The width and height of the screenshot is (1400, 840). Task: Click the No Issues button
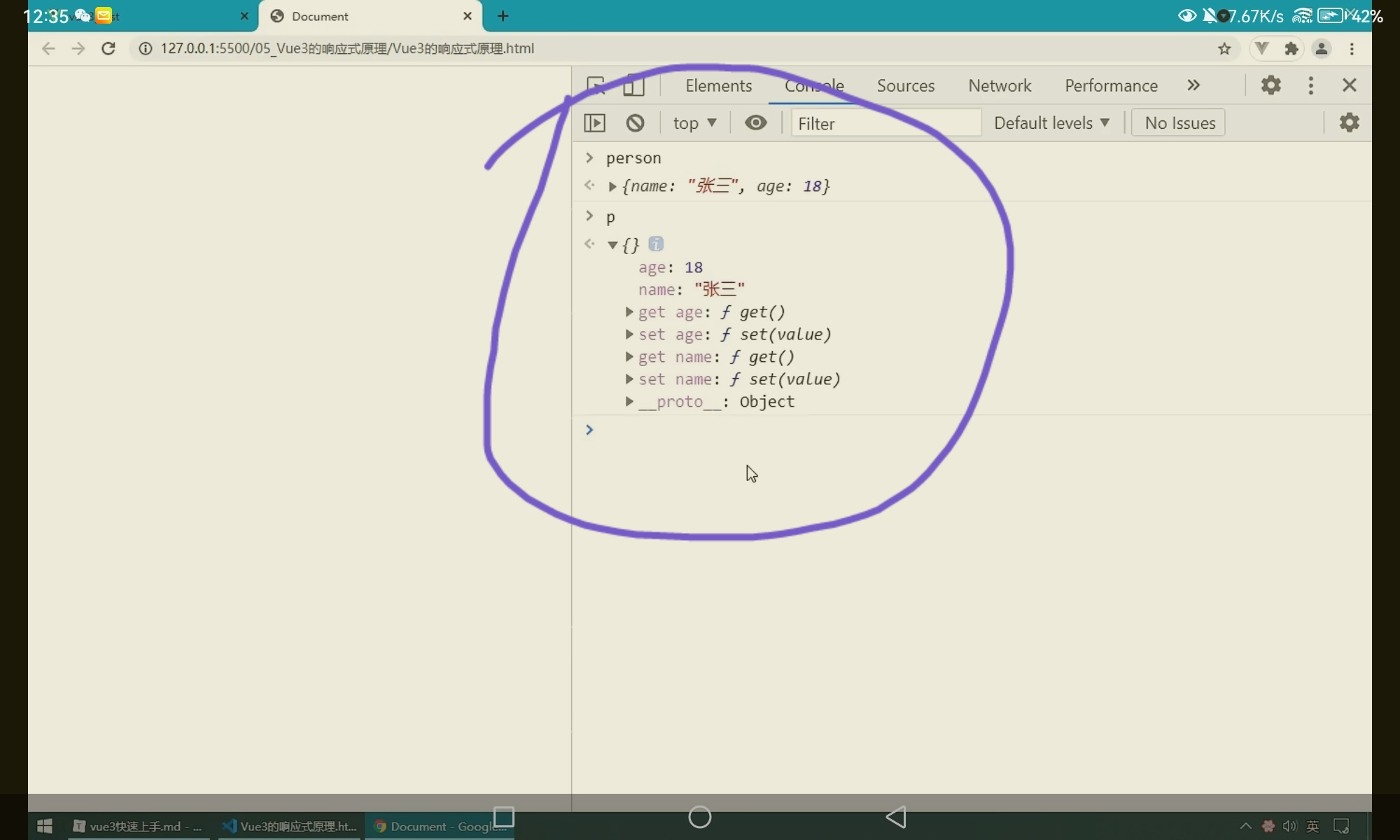point(1179,123)
